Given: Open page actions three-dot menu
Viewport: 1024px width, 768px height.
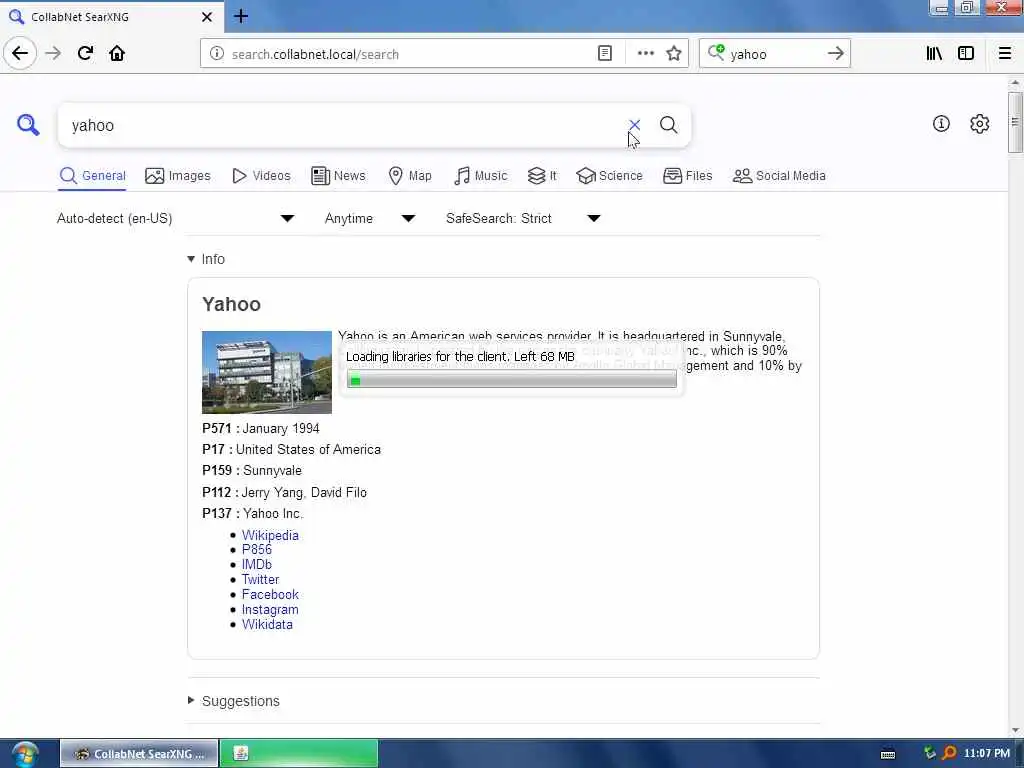Looking at the screenshot, I should pos(645,54).
